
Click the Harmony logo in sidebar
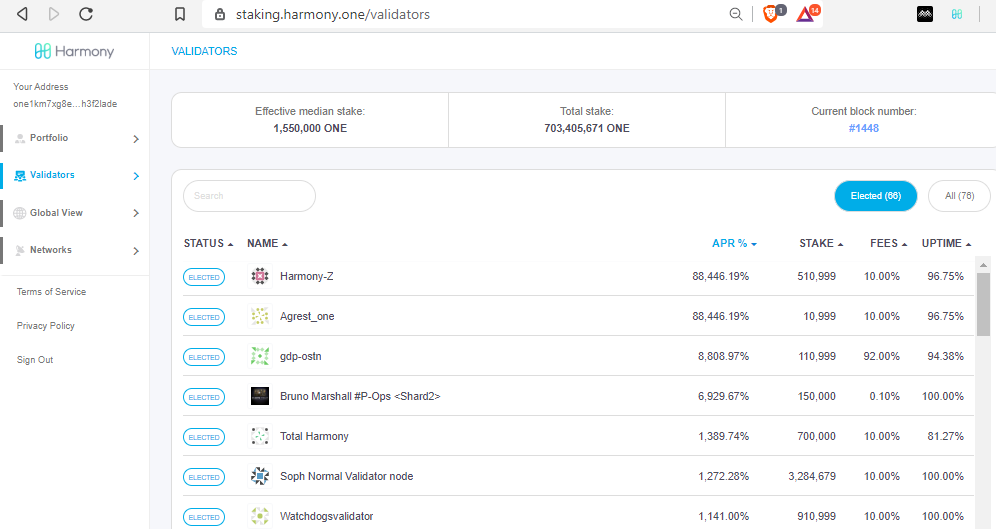(74, 51)
